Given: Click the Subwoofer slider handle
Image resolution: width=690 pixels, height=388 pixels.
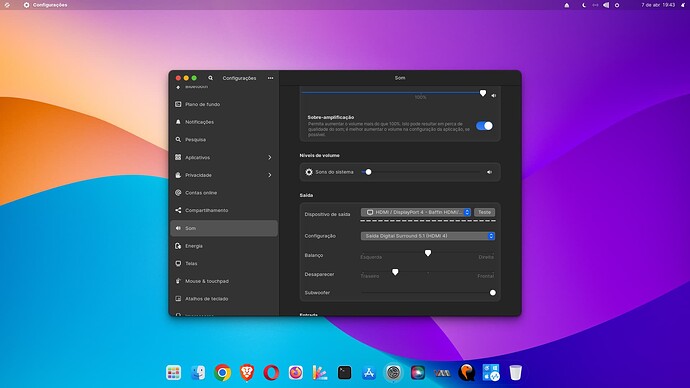Looking at the screenshot, I should 493,293.
